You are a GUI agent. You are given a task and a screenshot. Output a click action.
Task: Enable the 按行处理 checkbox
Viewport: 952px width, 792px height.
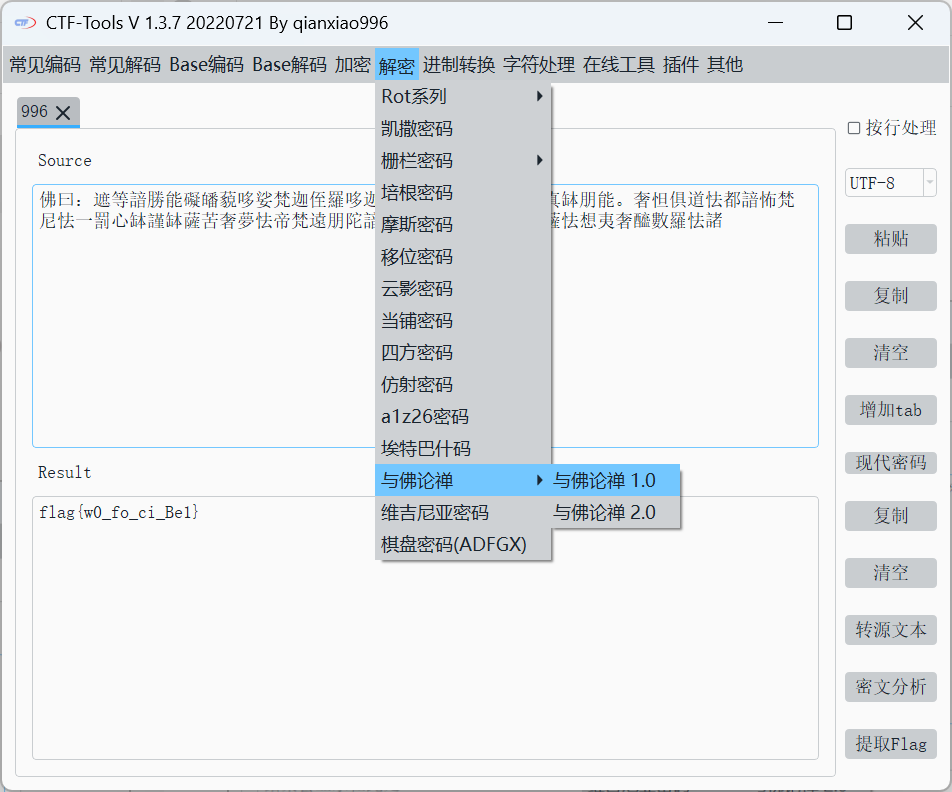(x=854, y=128)
